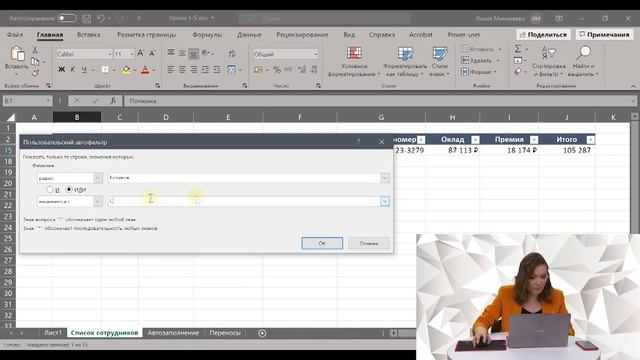
Task: Click the save icon in the title bar
Action: point(87,18)
